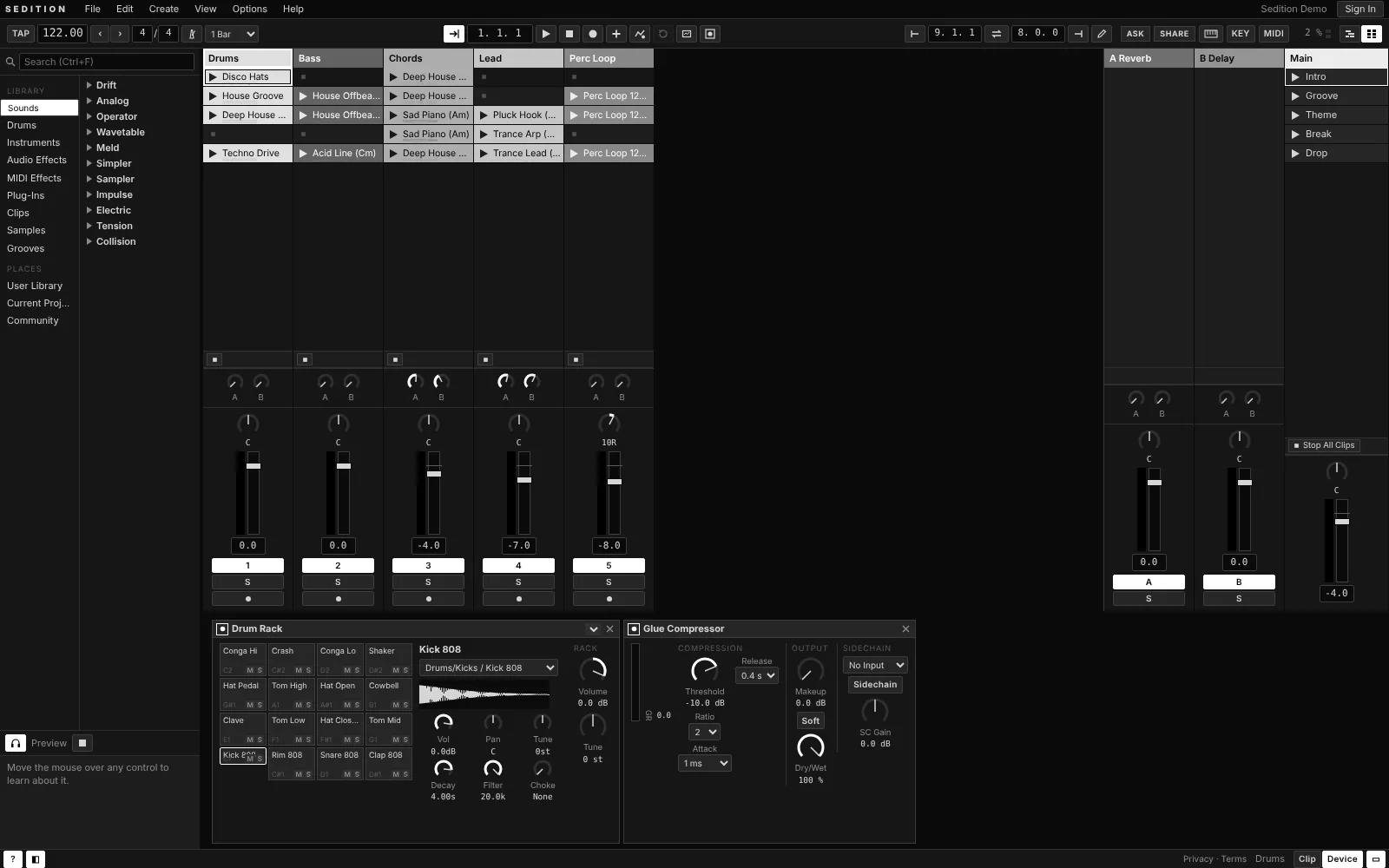Collapse Drum Rack with chevron
This screenshot has height=868, width=1389.
[x=594, y=629]
